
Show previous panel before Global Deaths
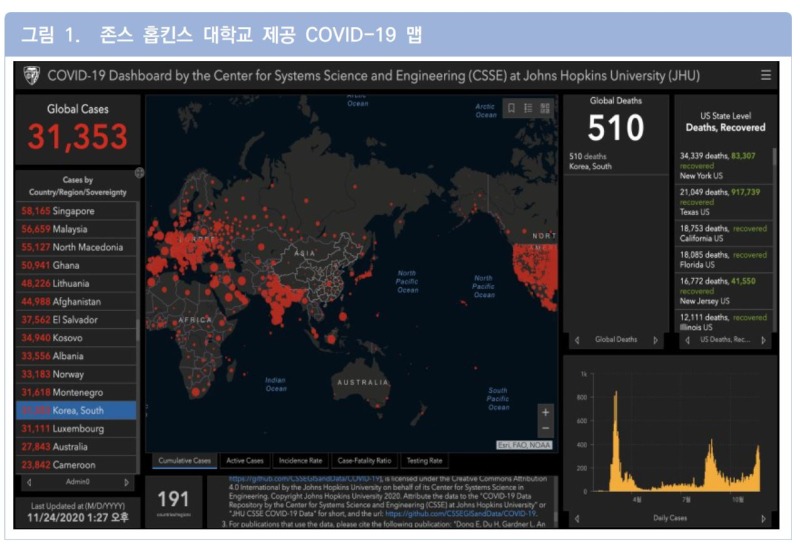pyautogui.click(x=577, y=340)
